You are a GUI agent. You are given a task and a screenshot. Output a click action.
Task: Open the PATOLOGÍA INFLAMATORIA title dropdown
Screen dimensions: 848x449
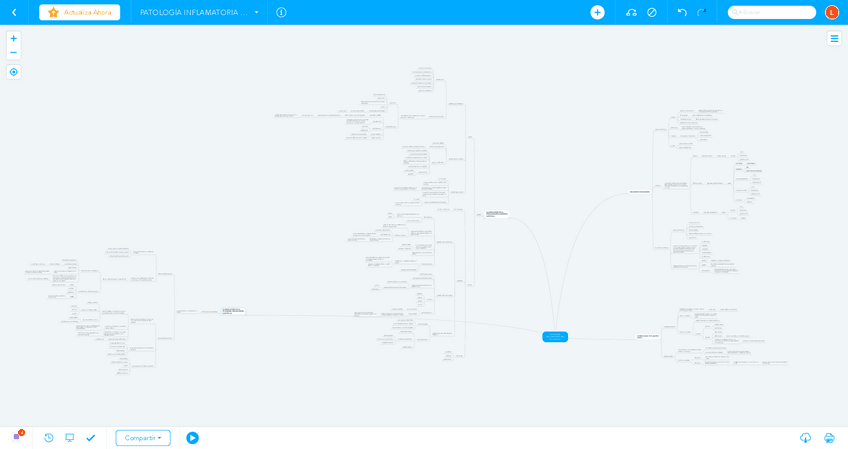[256, 12]
